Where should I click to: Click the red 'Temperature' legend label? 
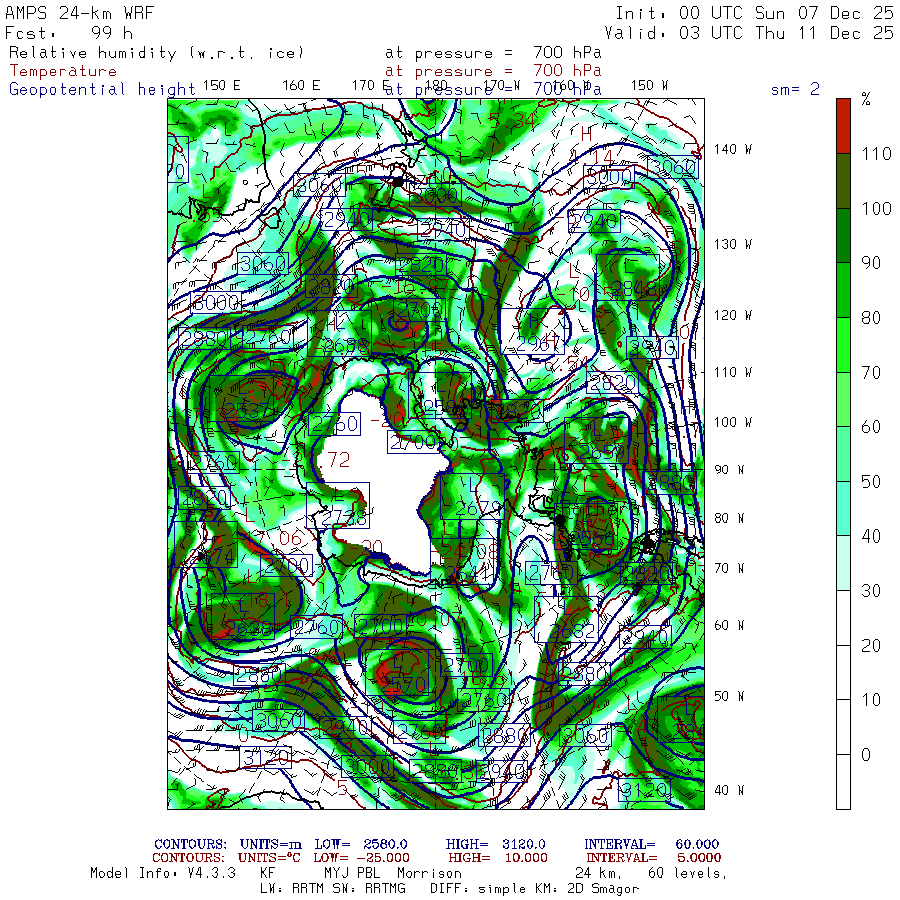click(x=63, y=71)
